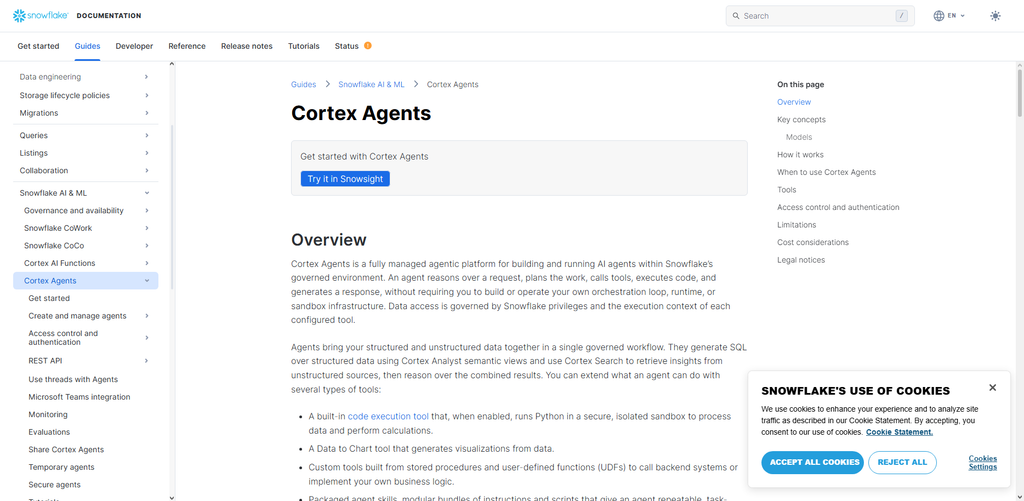Expand the Queries chevron

point(147,135)
